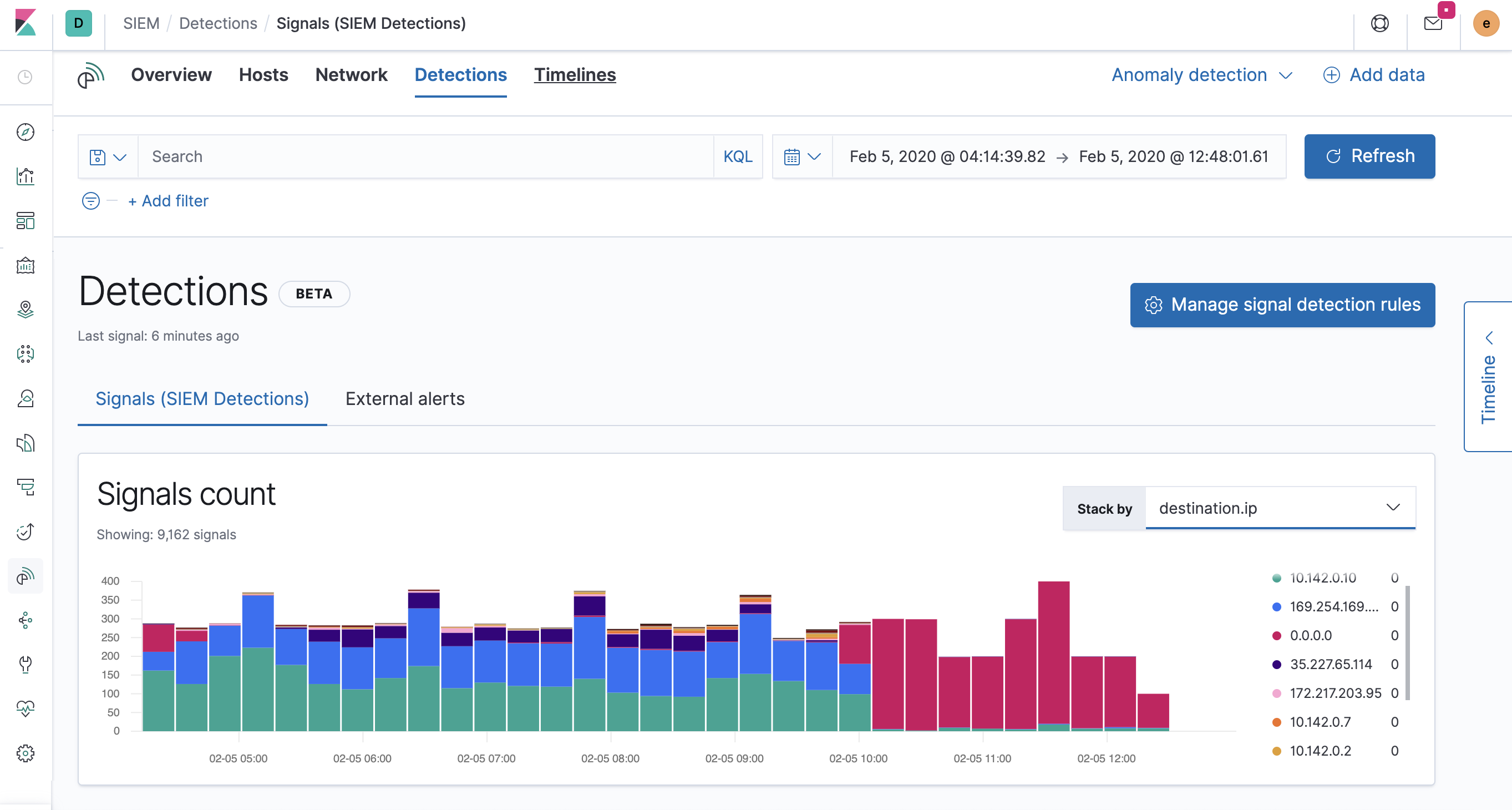Switch to the External alerts tab
This screenshot has height=810, width=1512.
(404, 398)
